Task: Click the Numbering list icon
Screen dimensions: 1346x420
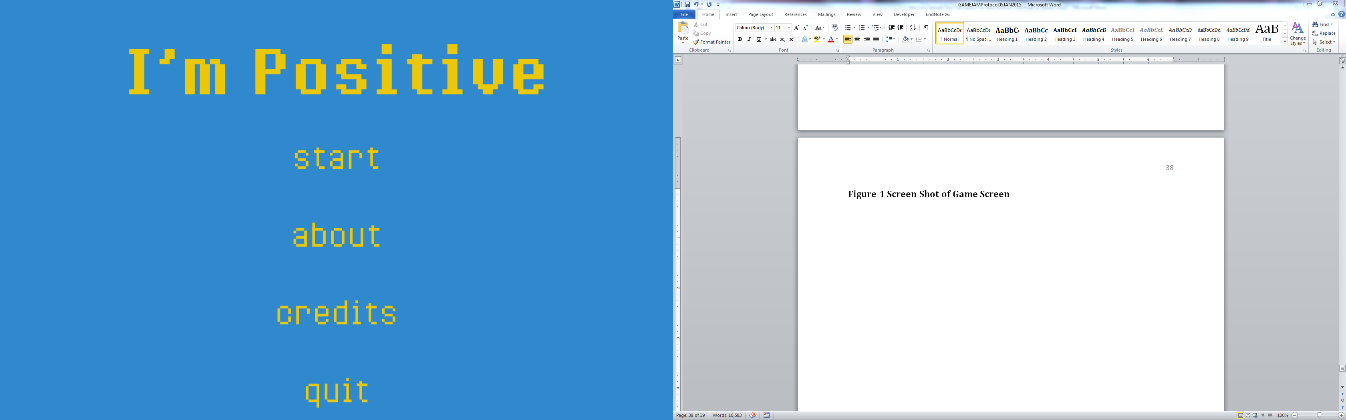Action: (x=862, y=28)
